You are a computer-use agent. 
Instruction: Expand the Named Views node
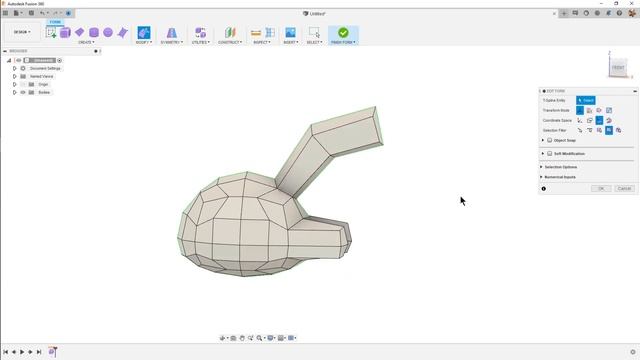tap(15, 76)
